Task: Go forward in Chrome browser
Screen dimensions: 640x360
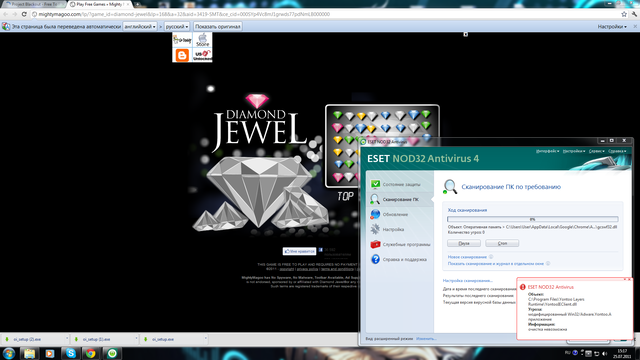Action: (x=15, y=14)
